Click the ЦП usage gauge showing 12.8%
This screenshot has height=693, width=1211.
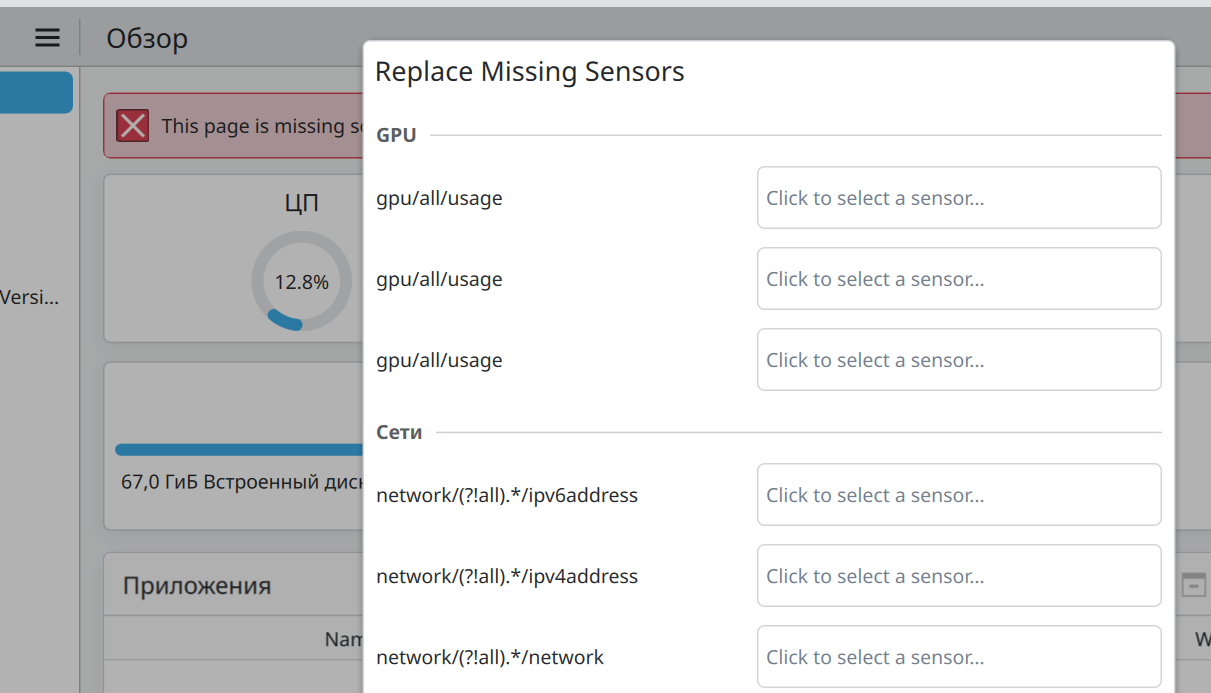coord(301,281)
